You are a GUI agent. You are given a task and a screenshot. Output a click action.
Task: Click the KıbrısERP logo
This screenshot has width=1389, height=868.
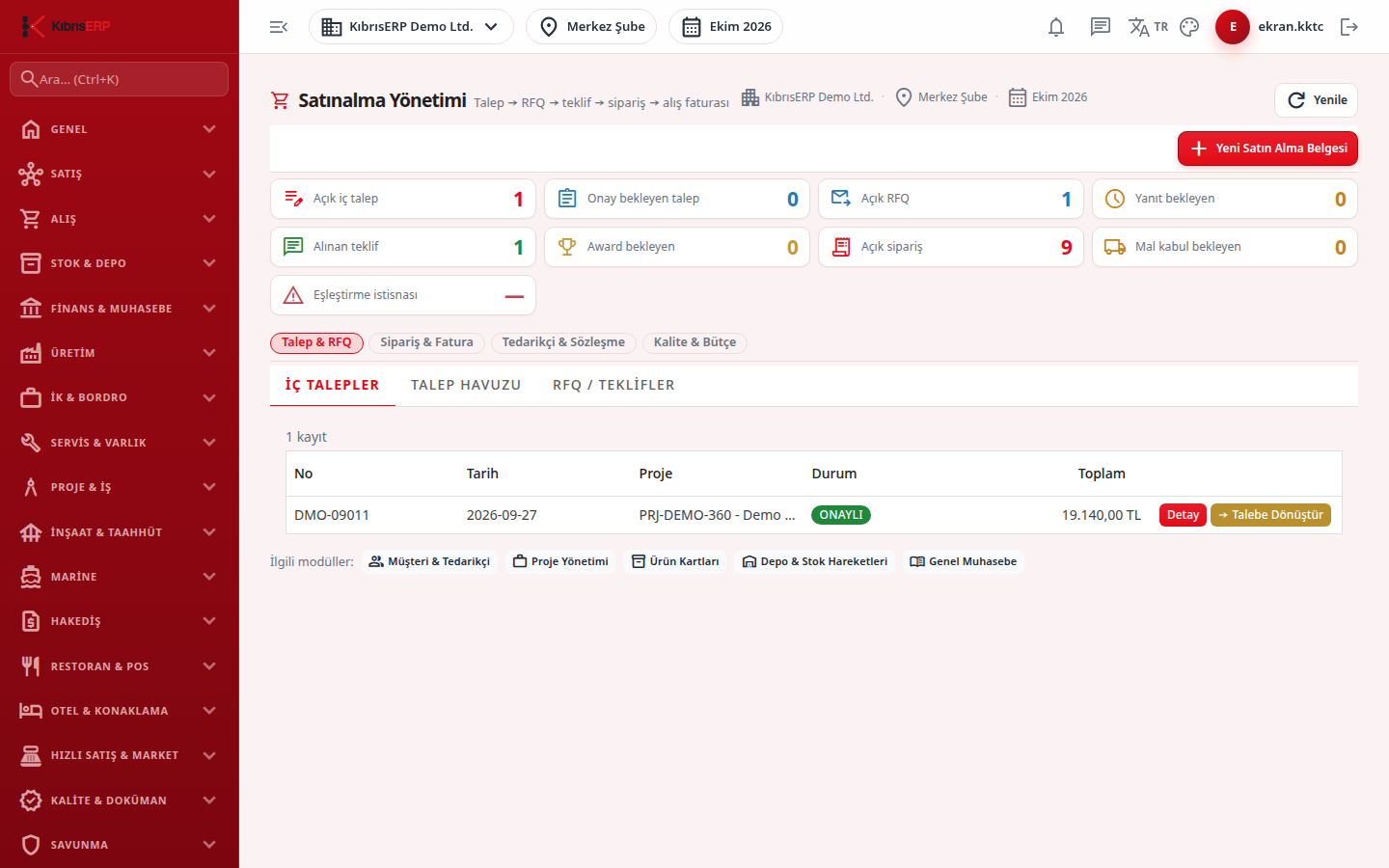tap(66, 26)
